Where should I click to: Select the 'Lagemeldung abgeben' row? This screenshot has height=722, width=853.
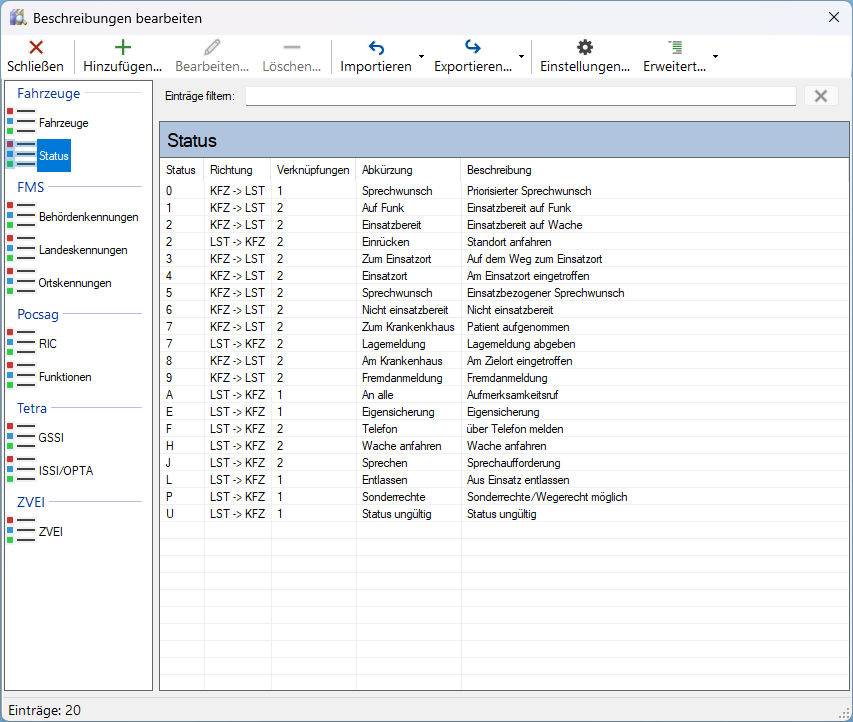tap(504, 344)
